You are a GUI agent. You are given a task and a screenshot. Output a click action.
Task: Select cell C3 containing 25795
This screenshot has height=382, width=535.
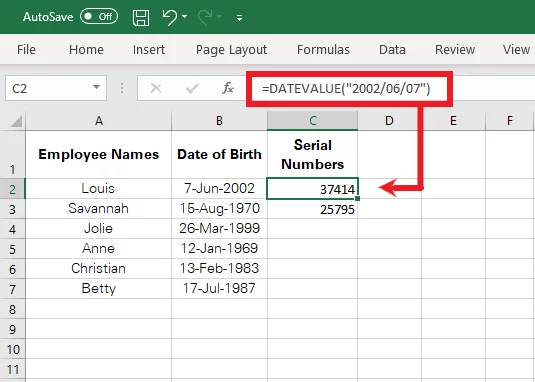click(x=313, y=209)
